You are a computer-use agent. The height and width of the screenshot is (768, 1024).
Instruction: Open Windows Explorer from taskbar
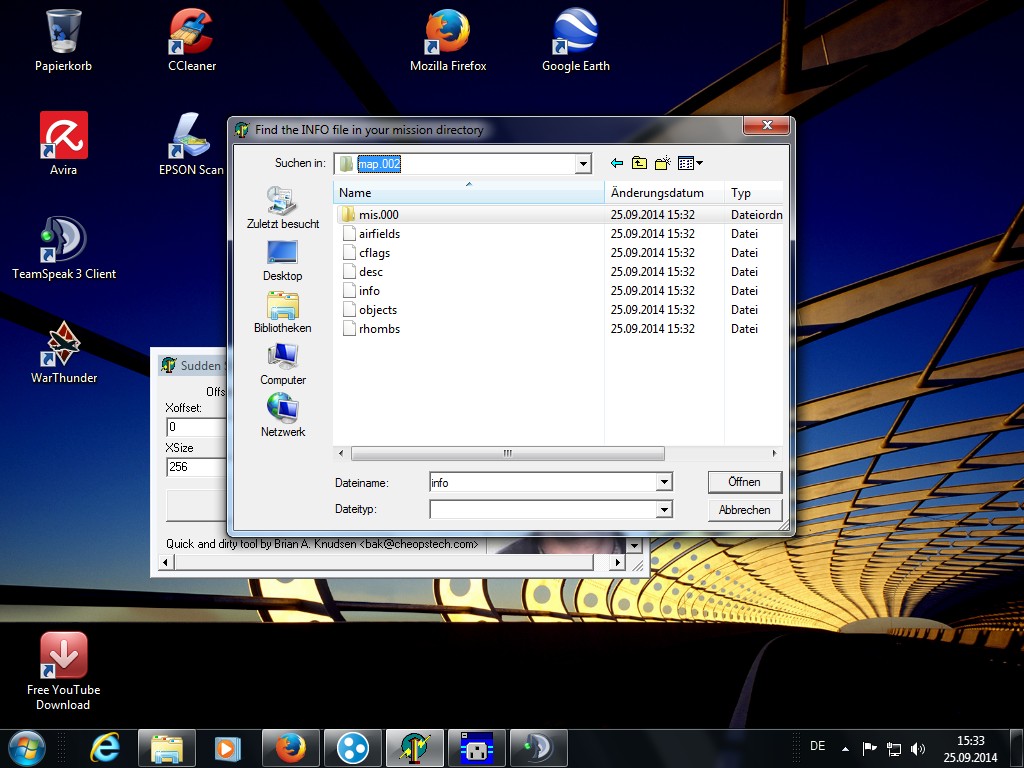coord(167,748)
